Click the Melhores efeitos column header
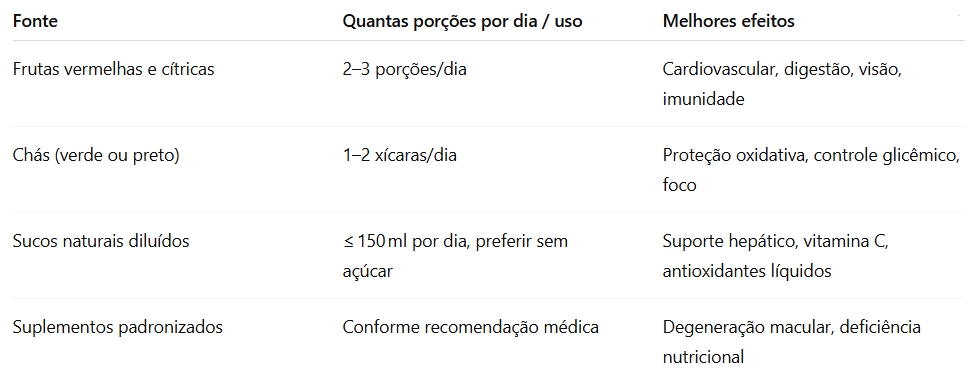 click(x=728, y=21)
